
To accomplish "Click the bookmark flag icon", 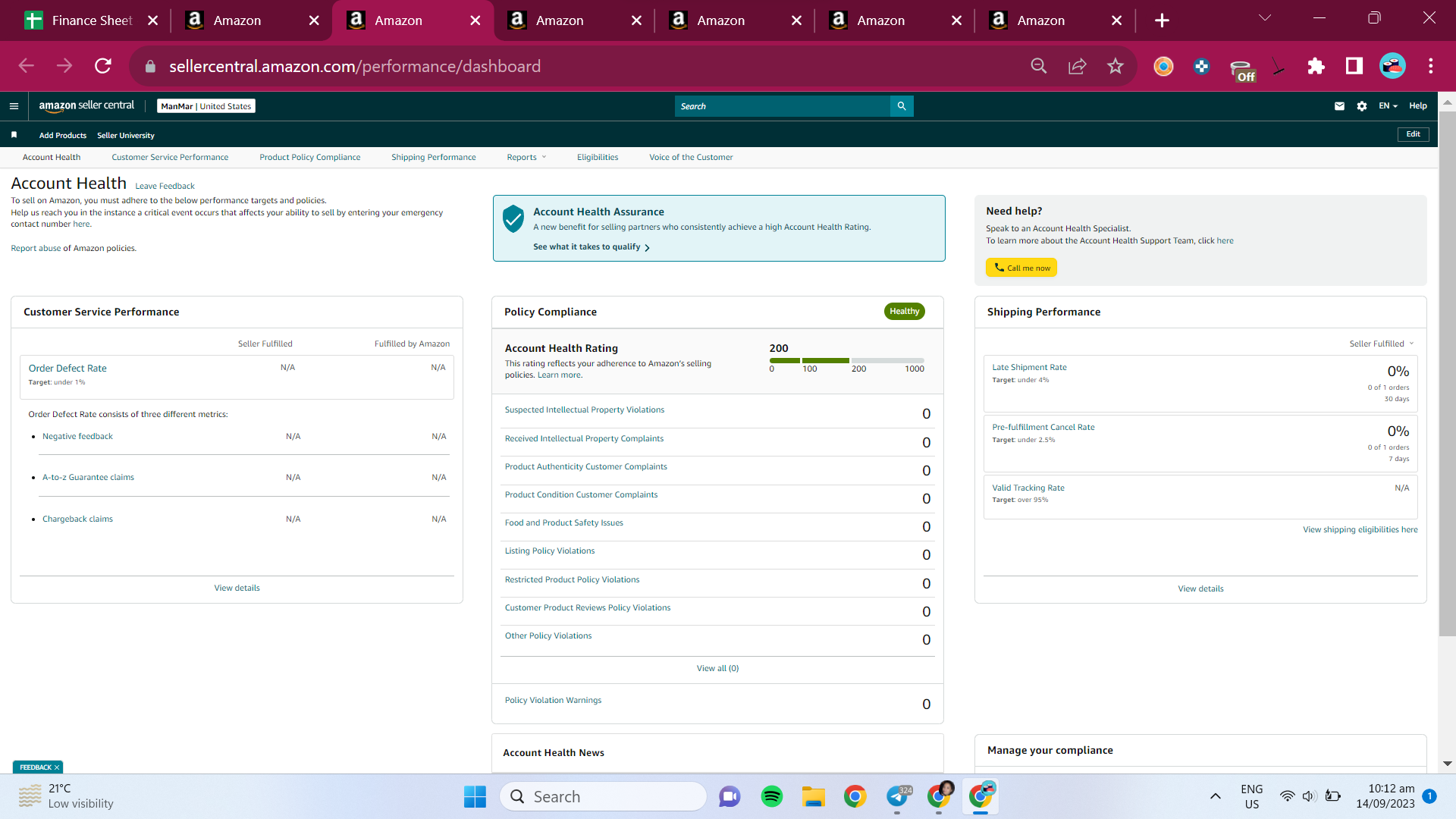I will click(x=14, y=135).
